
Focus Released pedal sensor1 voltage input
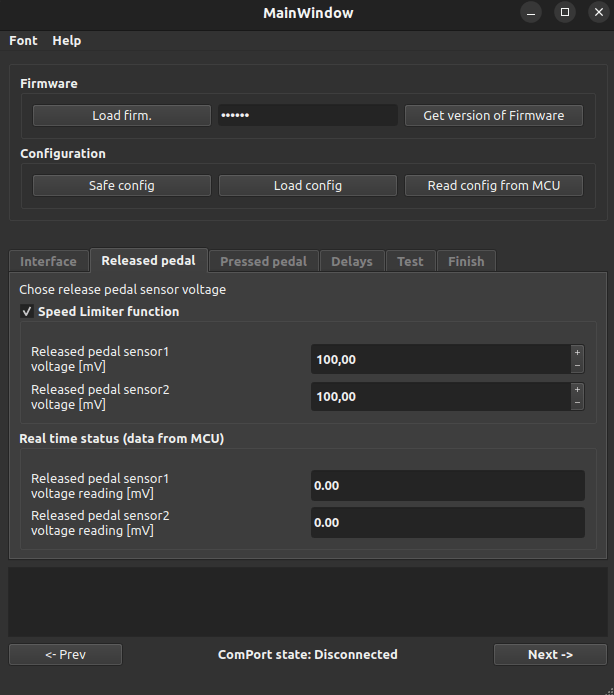point(440,359)
